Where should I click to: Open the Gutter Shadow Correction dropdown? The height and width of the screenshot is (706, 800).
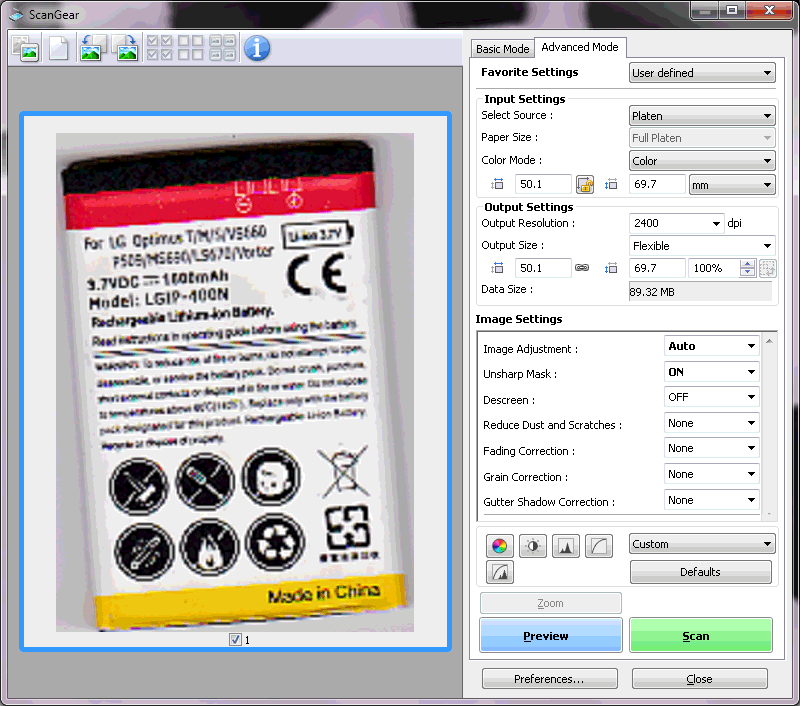point(711,500)
